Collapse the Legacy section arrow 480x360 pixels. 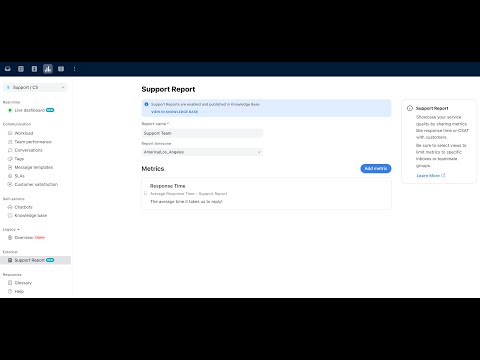[x=18, y=229]
